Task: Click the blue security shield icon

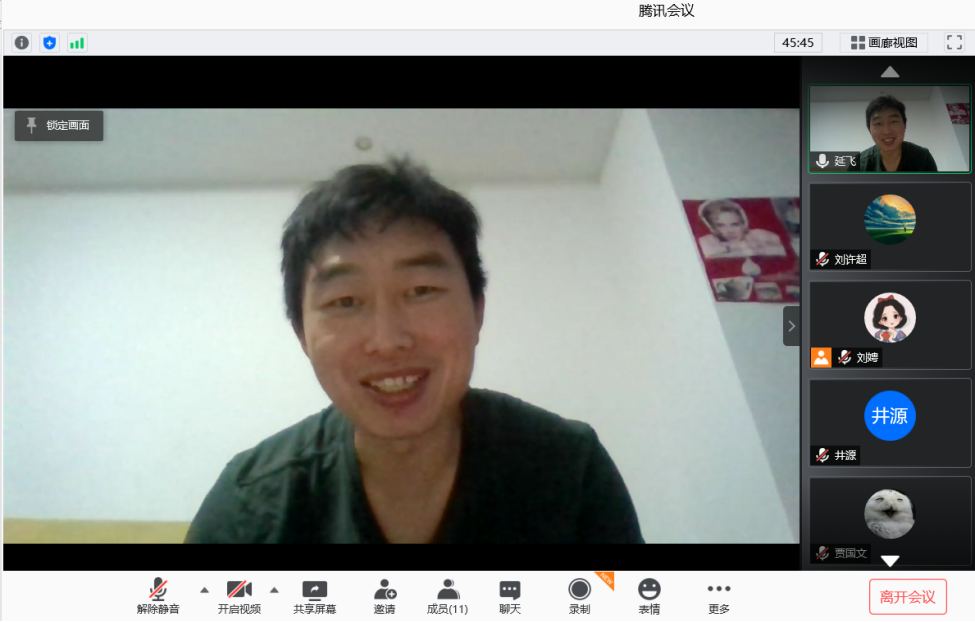Action: (x=49, y=43)
